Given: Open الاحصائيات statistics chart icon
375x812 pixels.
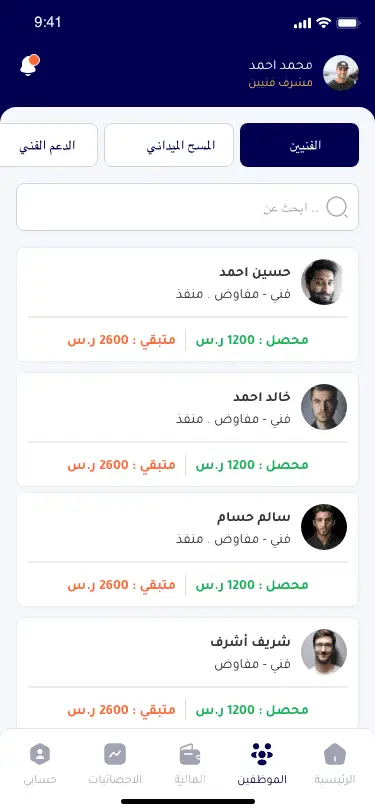Looking at the screenshot, I should coord(115,754).
